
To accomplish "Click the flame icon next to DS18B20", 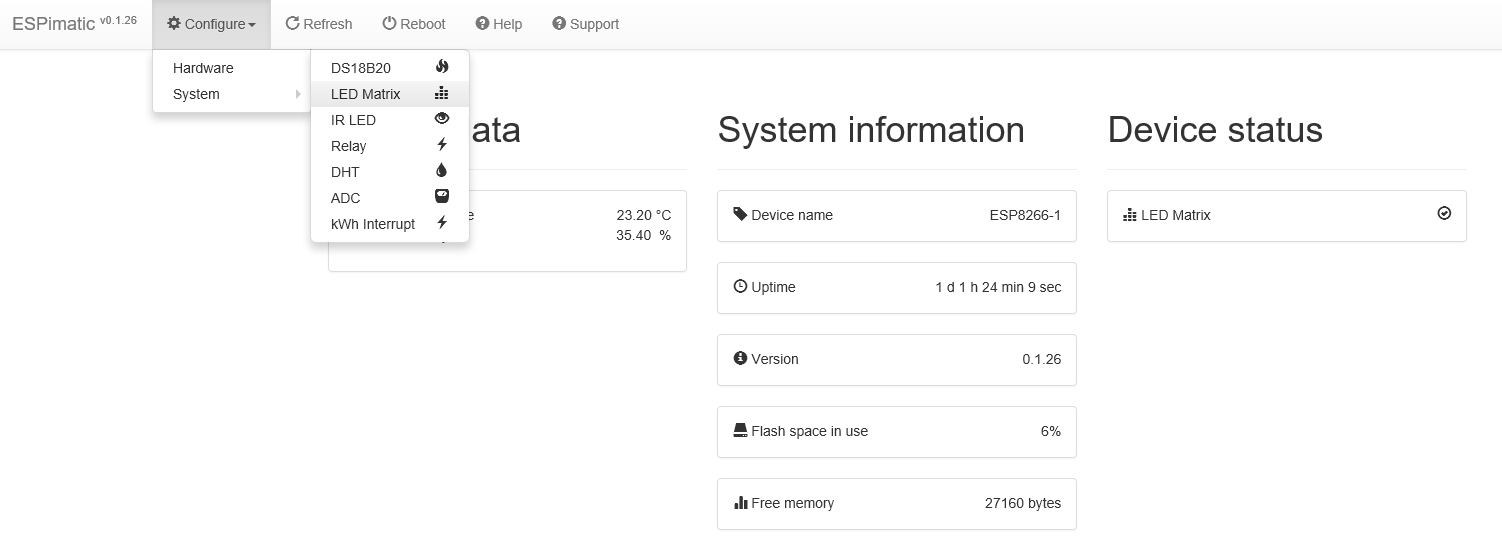I will (x=442, y=67).
